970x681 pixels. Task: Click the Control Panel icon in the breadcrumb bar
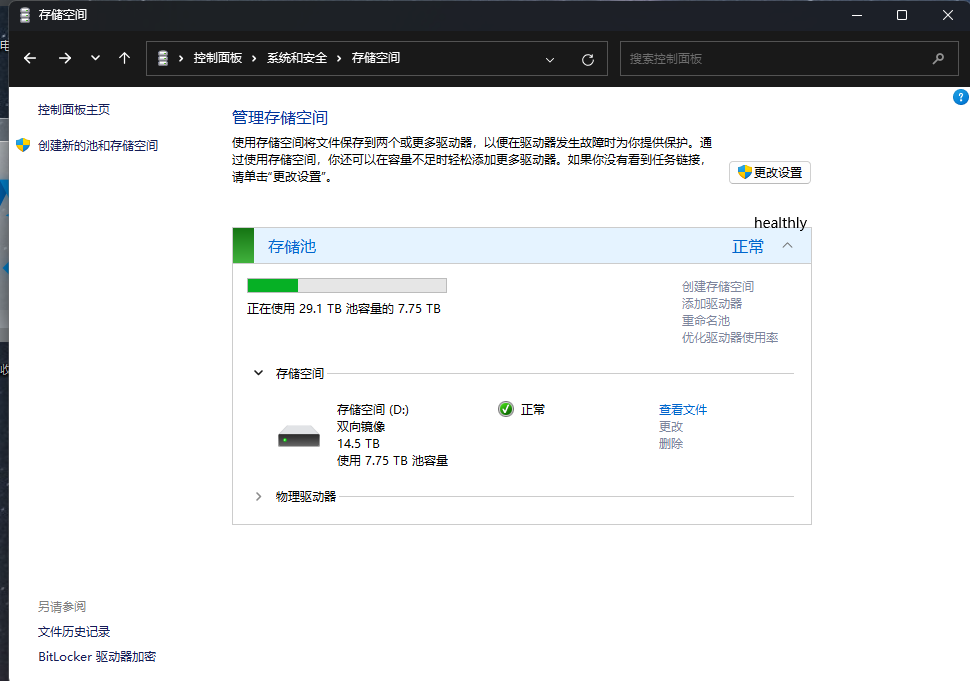[163, 58]
